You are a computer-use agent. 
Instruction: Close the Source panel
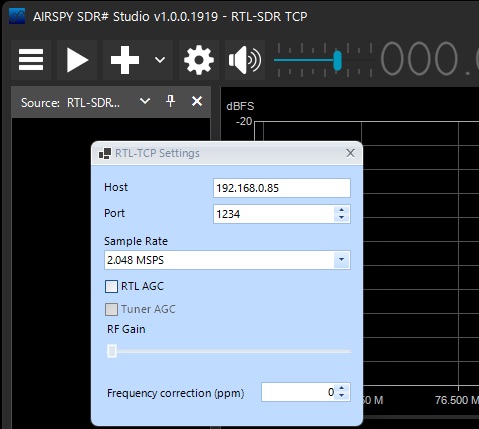(x=197, y=101)
